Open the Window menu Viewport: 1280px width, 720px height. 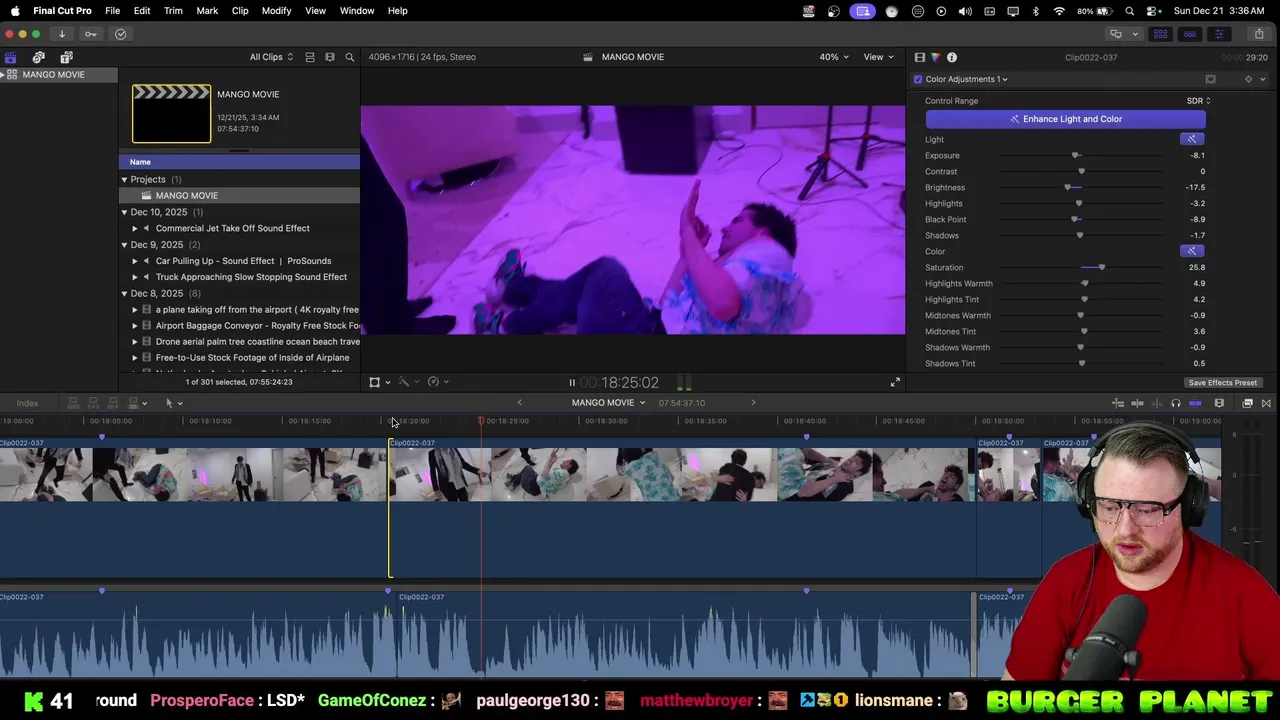click(x=357, y=11)
